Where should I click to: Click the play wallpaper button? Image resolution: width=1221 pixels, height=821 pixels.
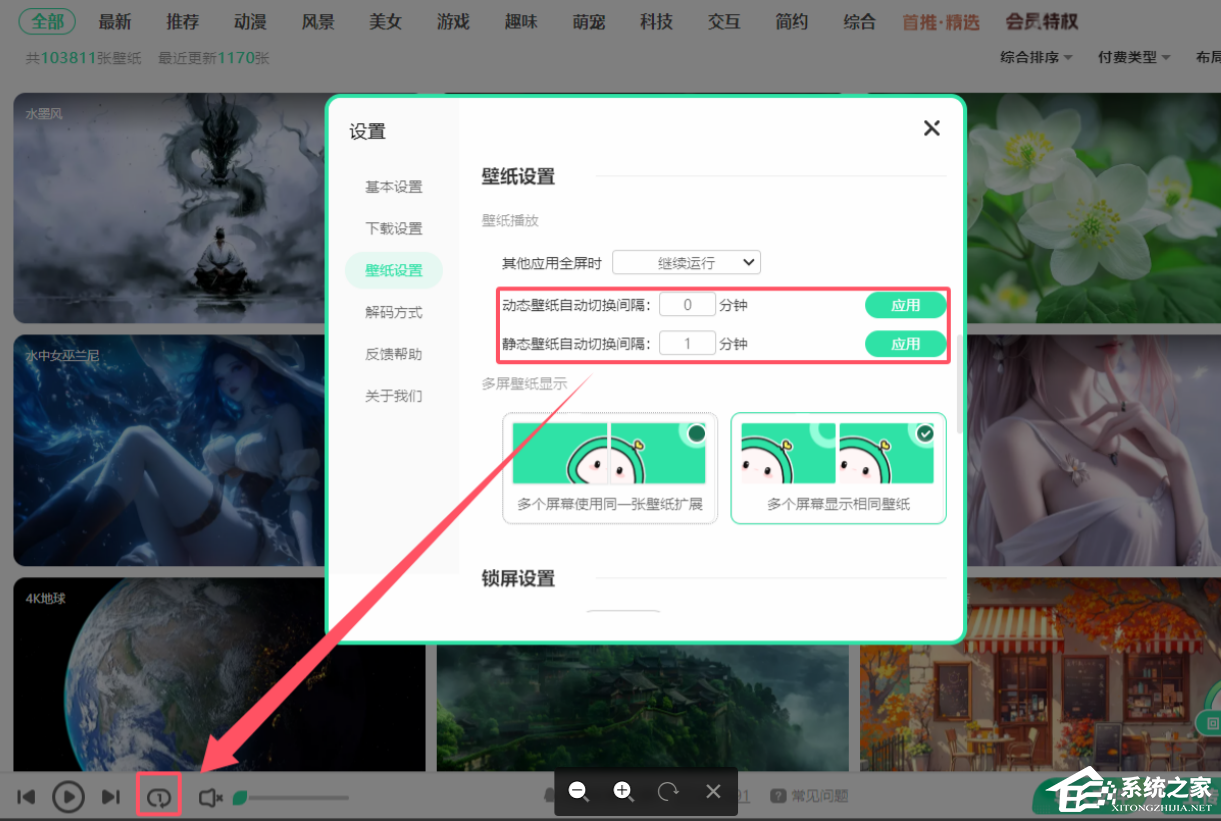(x=68, y=797)
